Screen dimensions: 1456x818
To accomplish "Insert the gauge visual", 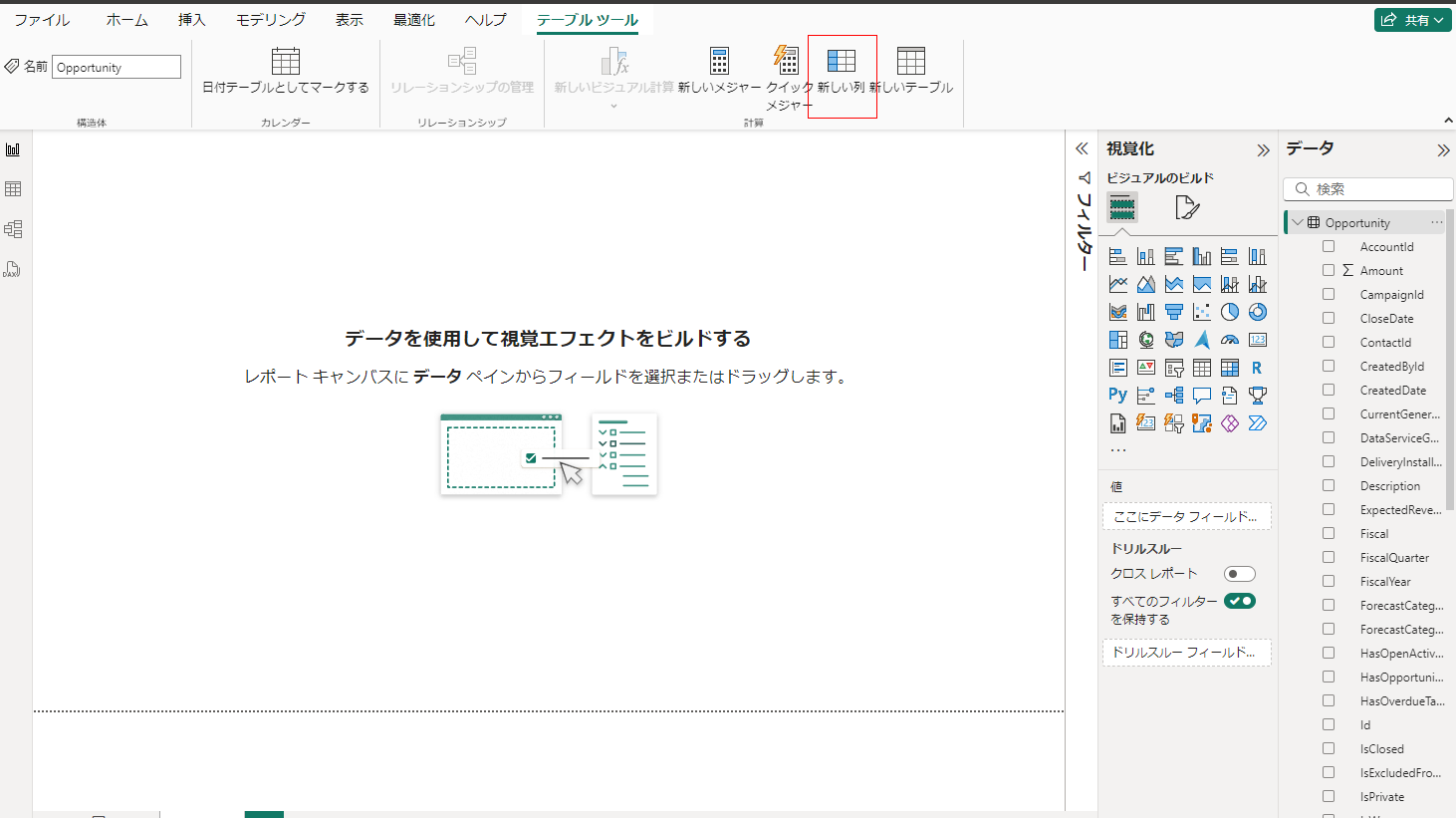I will [x=1230, y=340].
